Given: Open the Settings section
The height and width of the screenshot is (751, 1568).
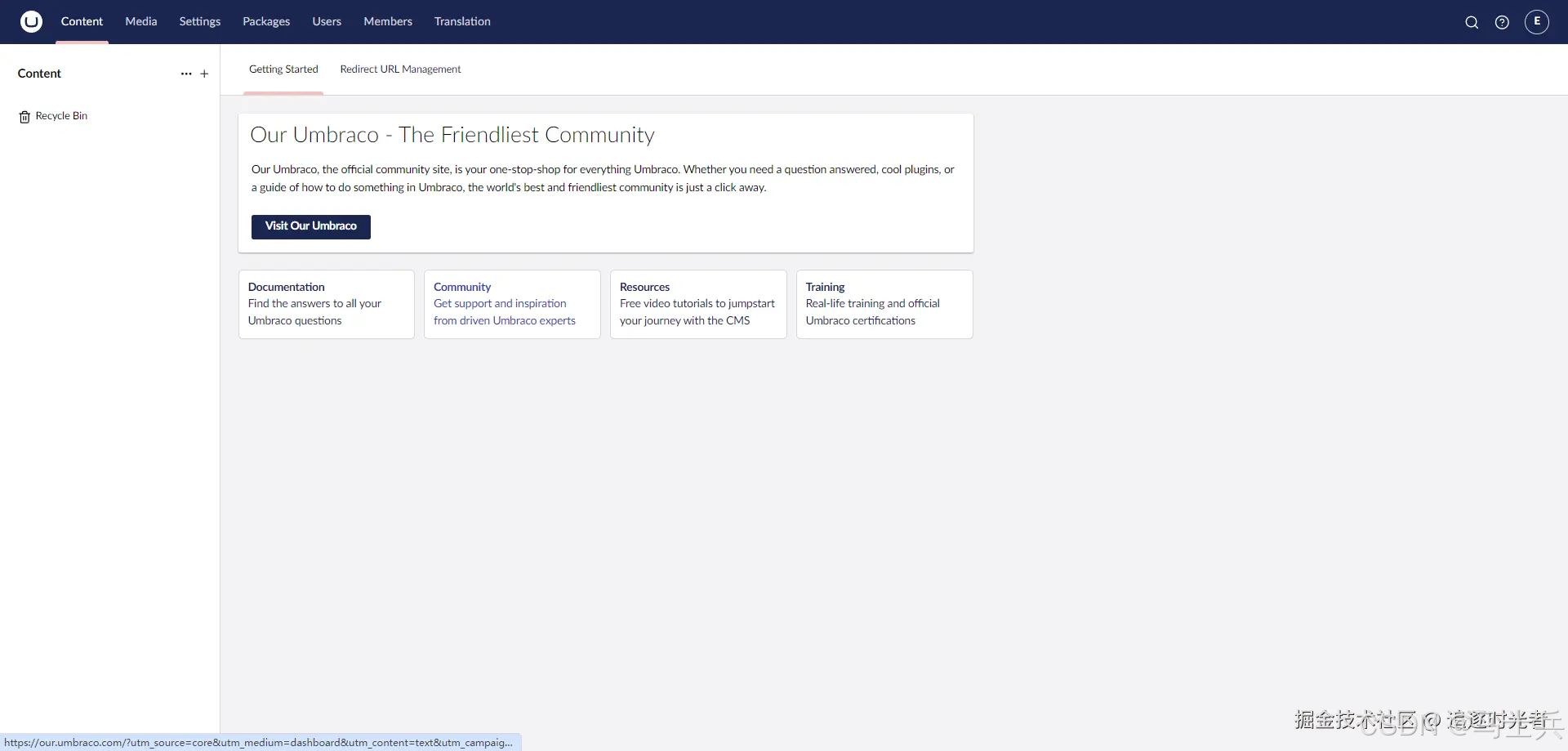Looking at the screenshot, I should coord(200,21).
